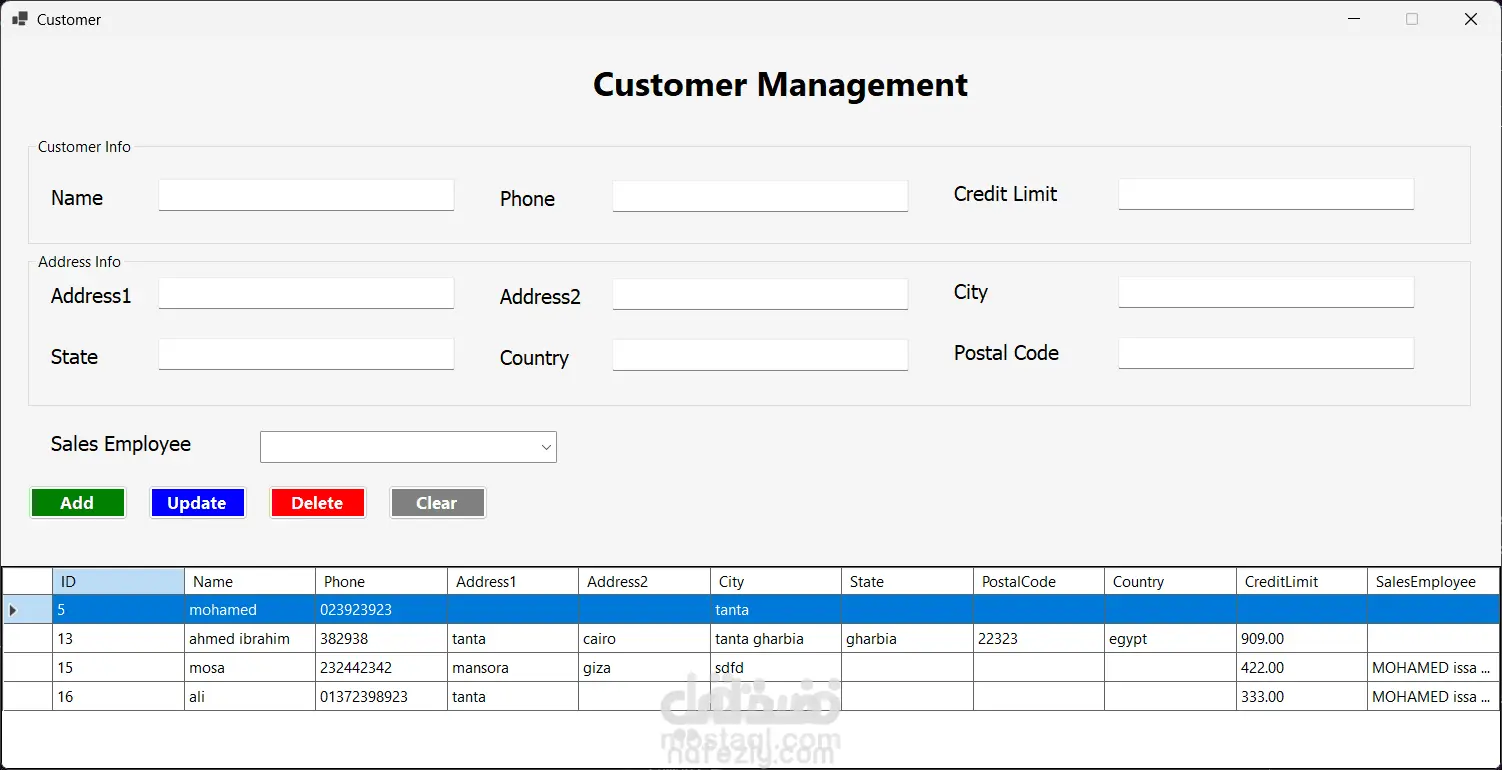Click the Address1 column header
This screenshot has width=1502, height=770.
513,581
